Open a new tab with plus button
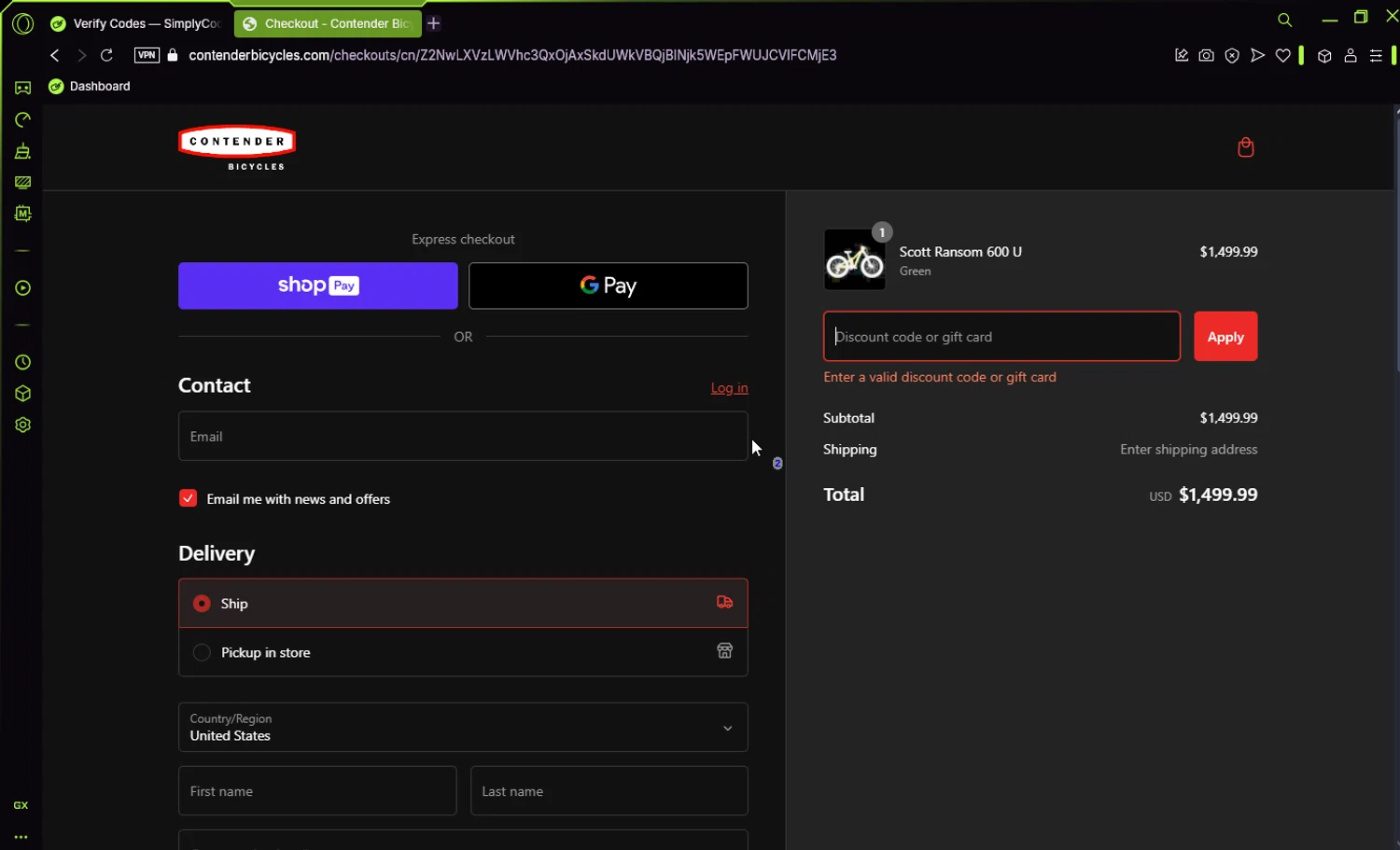The image size is (1400, 850). (434, 23)
